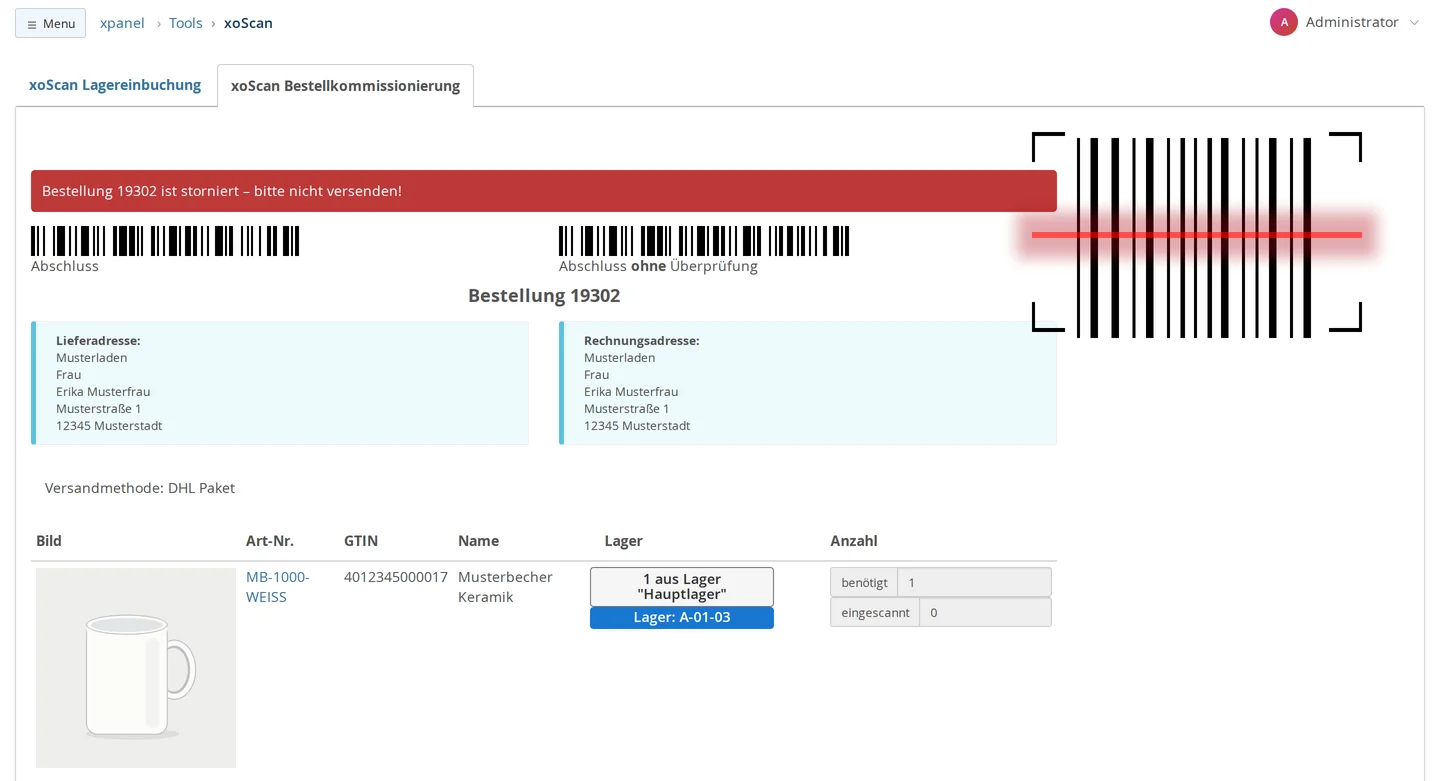Click the Lager column header
This screenshot has height=781, width=1432.
pyautogui.click(x=623, y=541)
